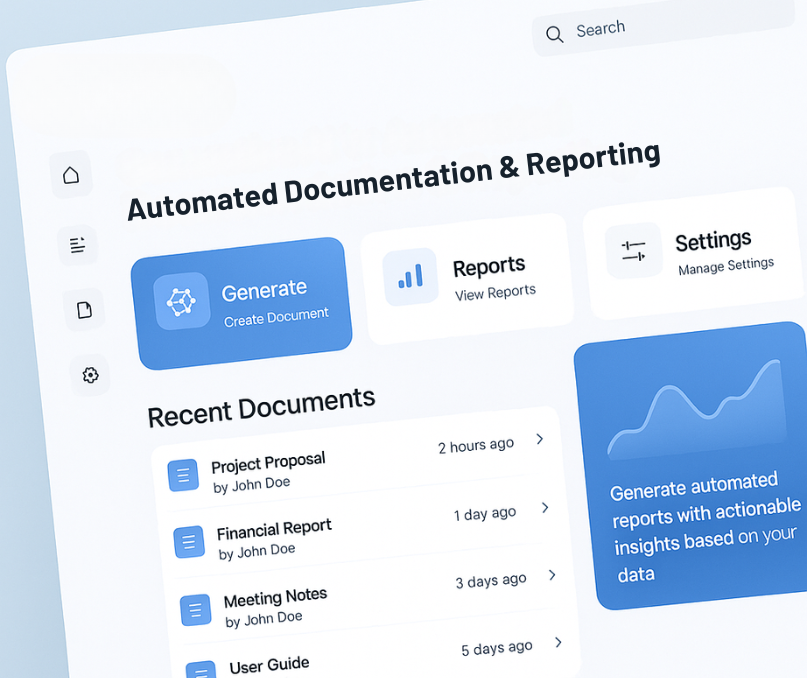Open the Home sidebar icon

(x=71, y=175)
